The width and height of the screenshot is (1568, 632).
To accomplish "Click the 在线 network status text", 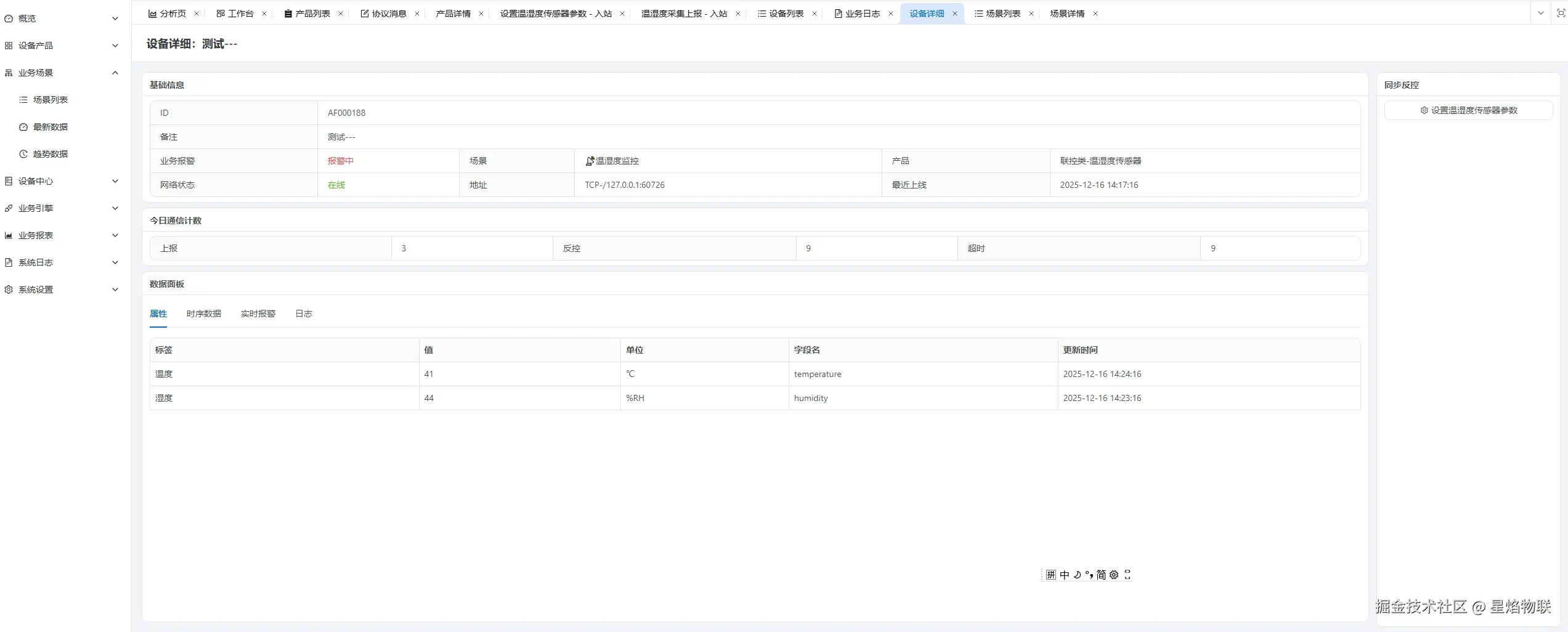I will 336,185.
